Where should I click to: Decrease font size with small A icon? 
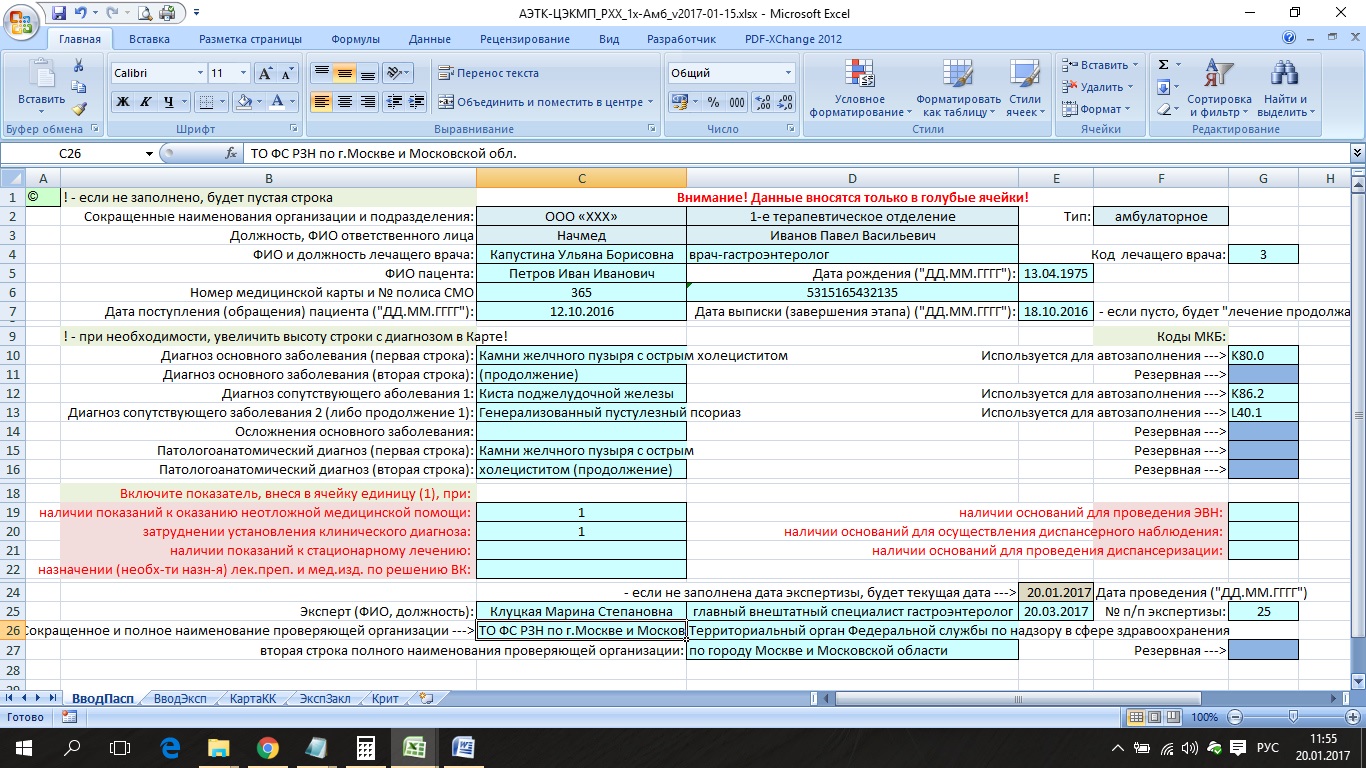click(288, 73)
